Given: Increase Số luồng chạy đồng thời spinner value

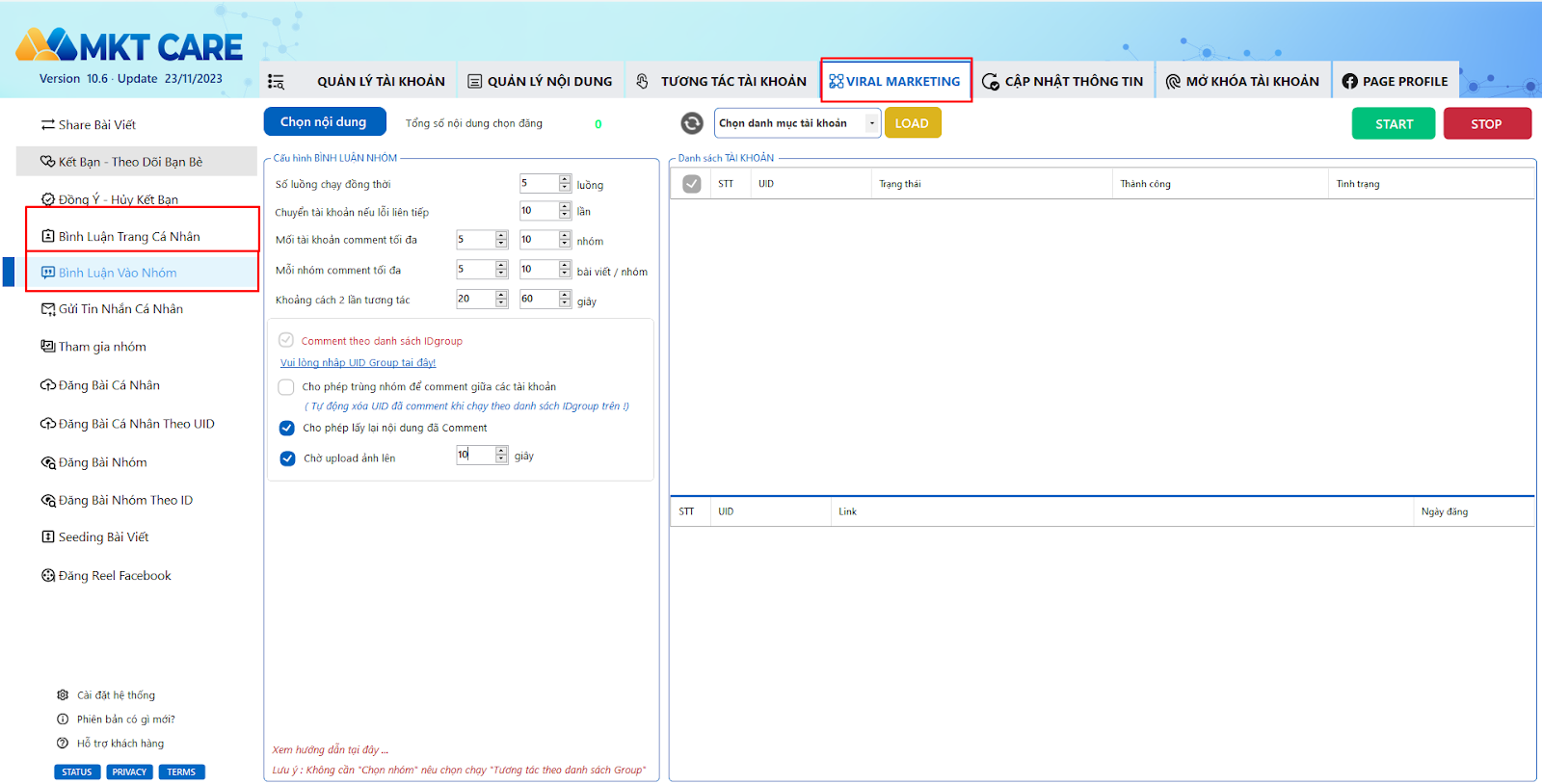Looking at the screenshot, I should [x=565, y=179].
